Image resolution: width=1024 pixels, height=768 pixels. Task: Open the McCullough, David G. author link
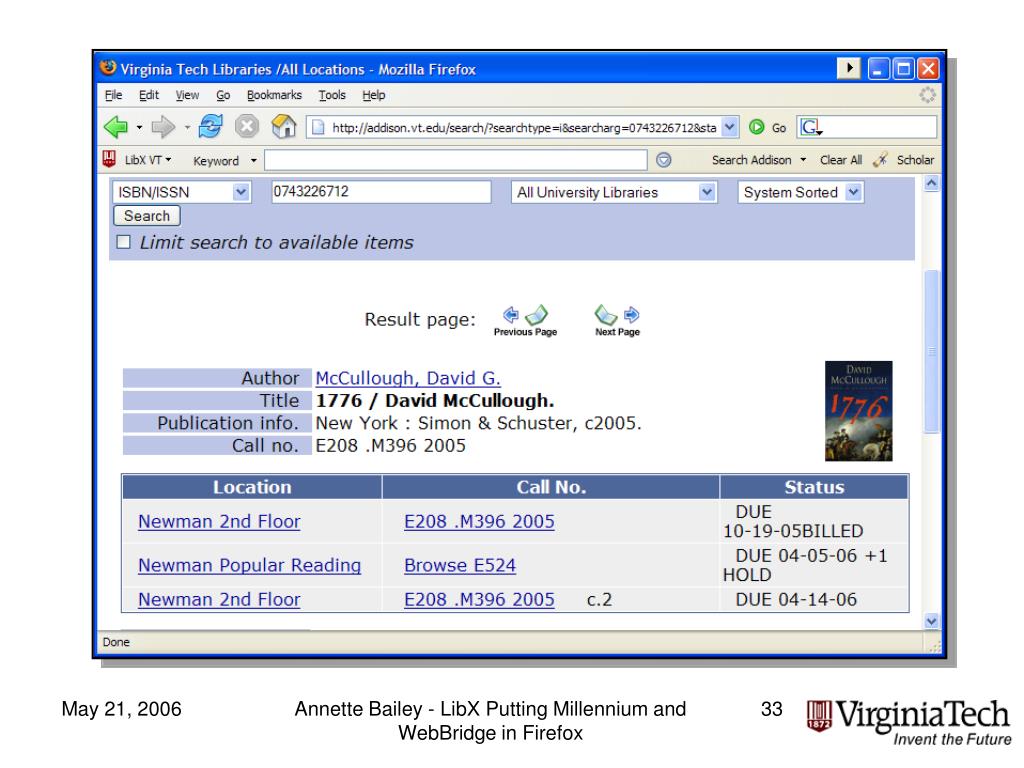click(408, 378)
